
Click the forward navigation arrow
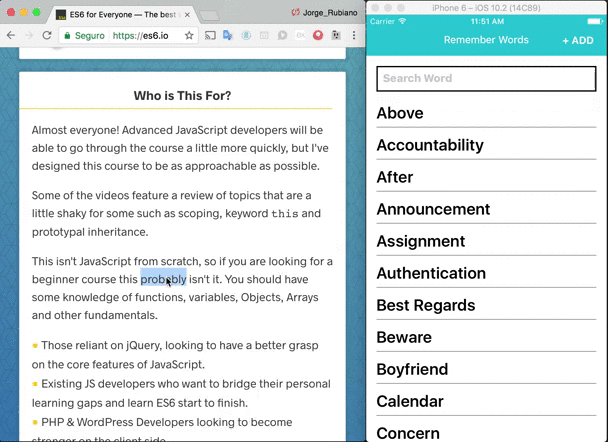click(x=29, y=36)
